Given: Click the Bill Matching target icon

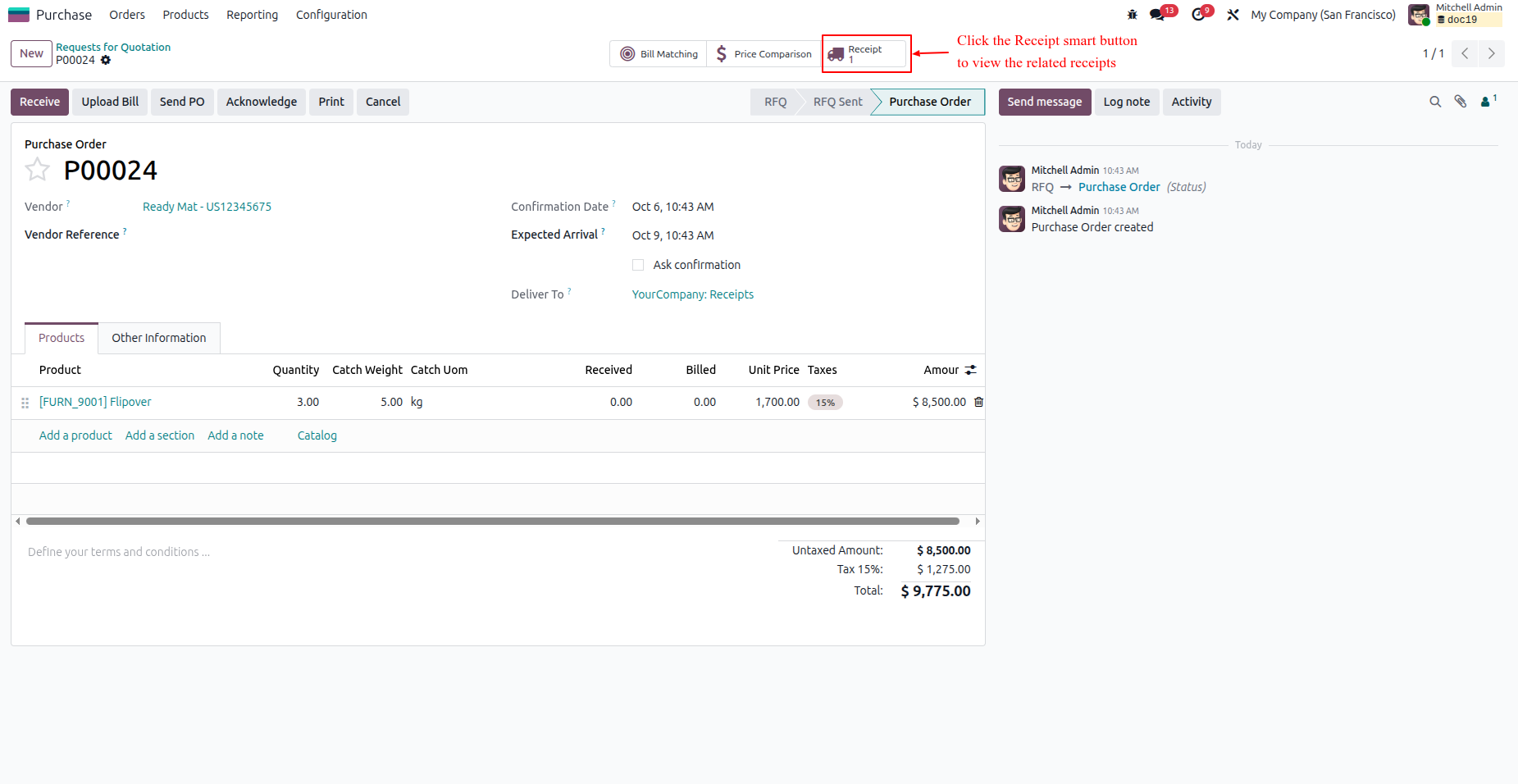Looking at the screenshot, I should 627,54.
